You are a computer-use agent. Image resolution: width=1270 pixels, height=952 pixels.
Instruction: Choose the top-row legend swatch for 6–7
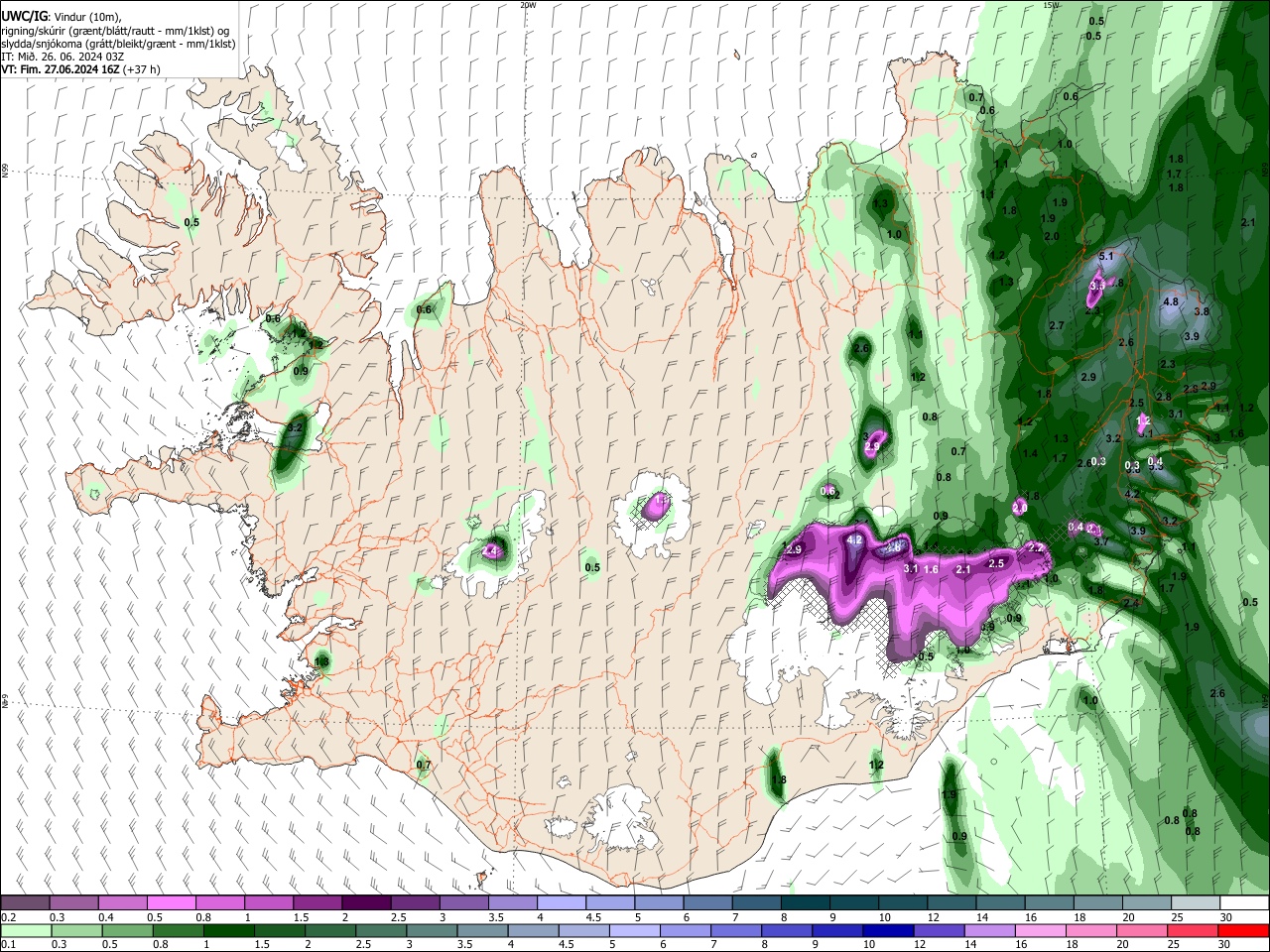click(x=708, y=903)
